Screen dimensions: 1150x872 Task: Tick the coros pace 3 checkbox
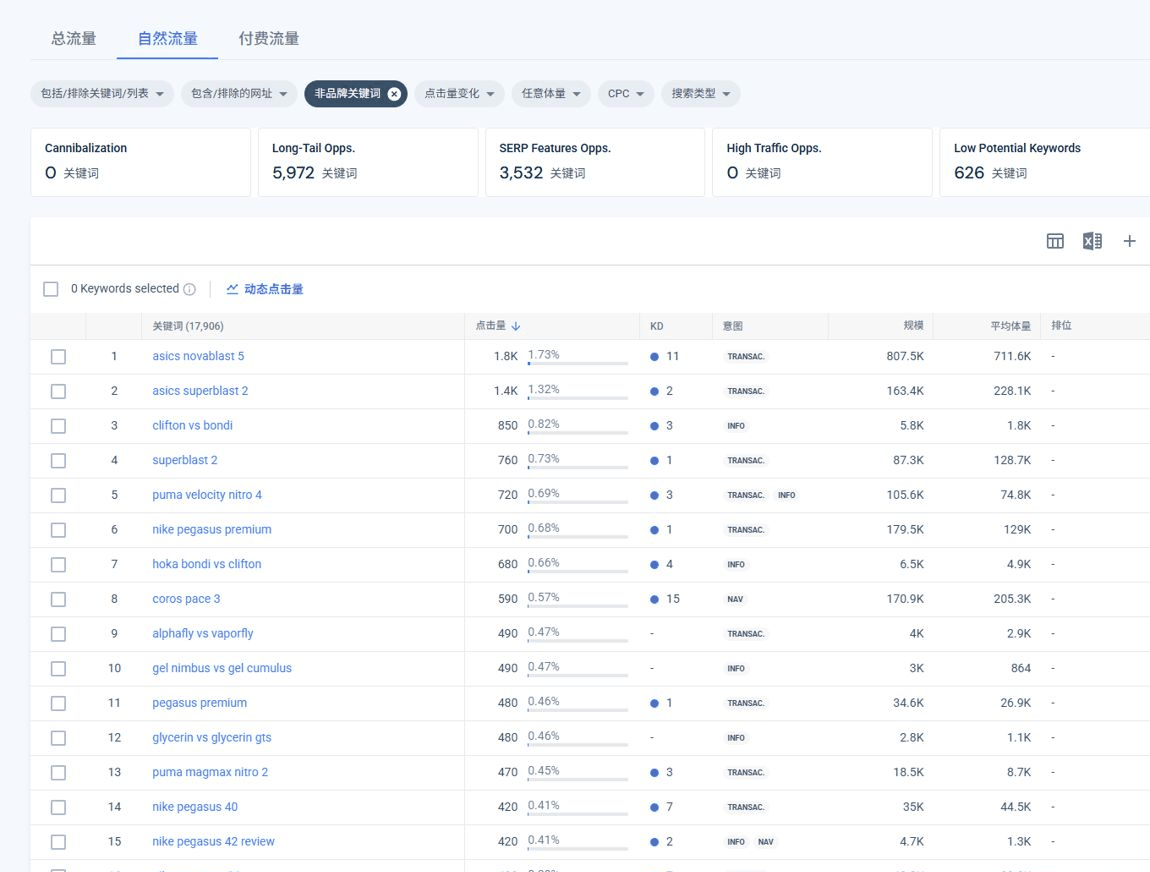tap(58, 599)
